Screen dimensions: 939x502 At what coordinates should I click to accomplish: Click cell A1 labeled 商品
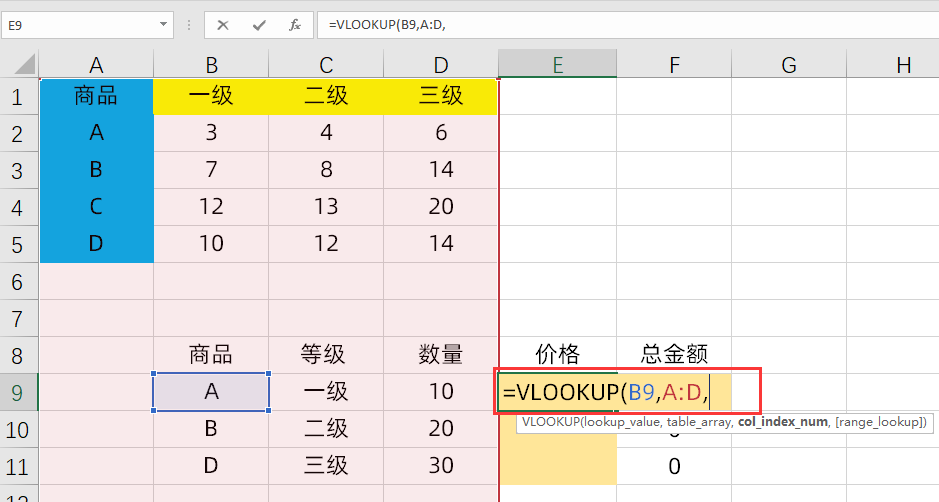click(96, 96)
